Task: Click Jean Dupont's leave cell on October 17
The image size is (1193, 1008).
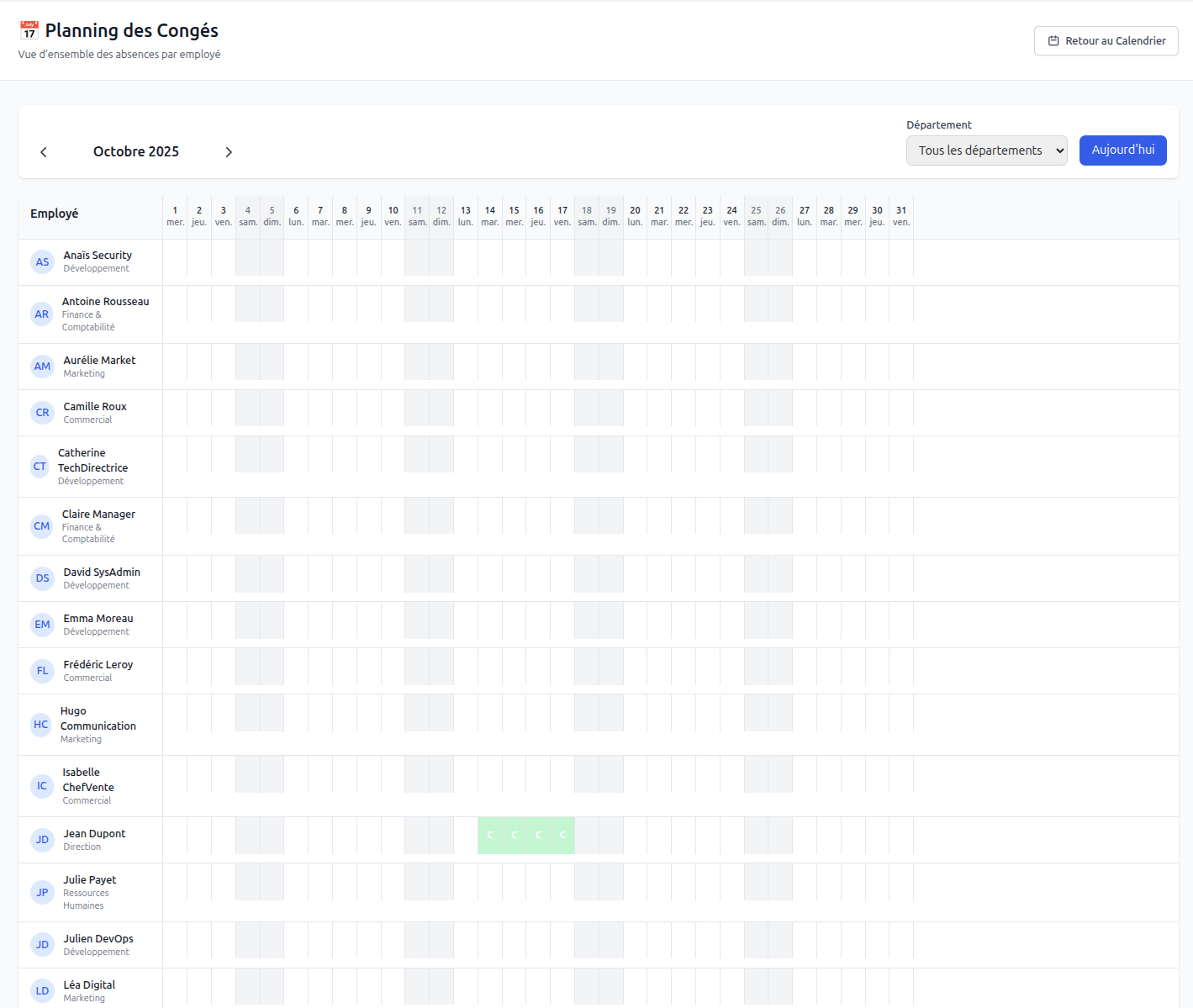Action: tap(562, 836)
